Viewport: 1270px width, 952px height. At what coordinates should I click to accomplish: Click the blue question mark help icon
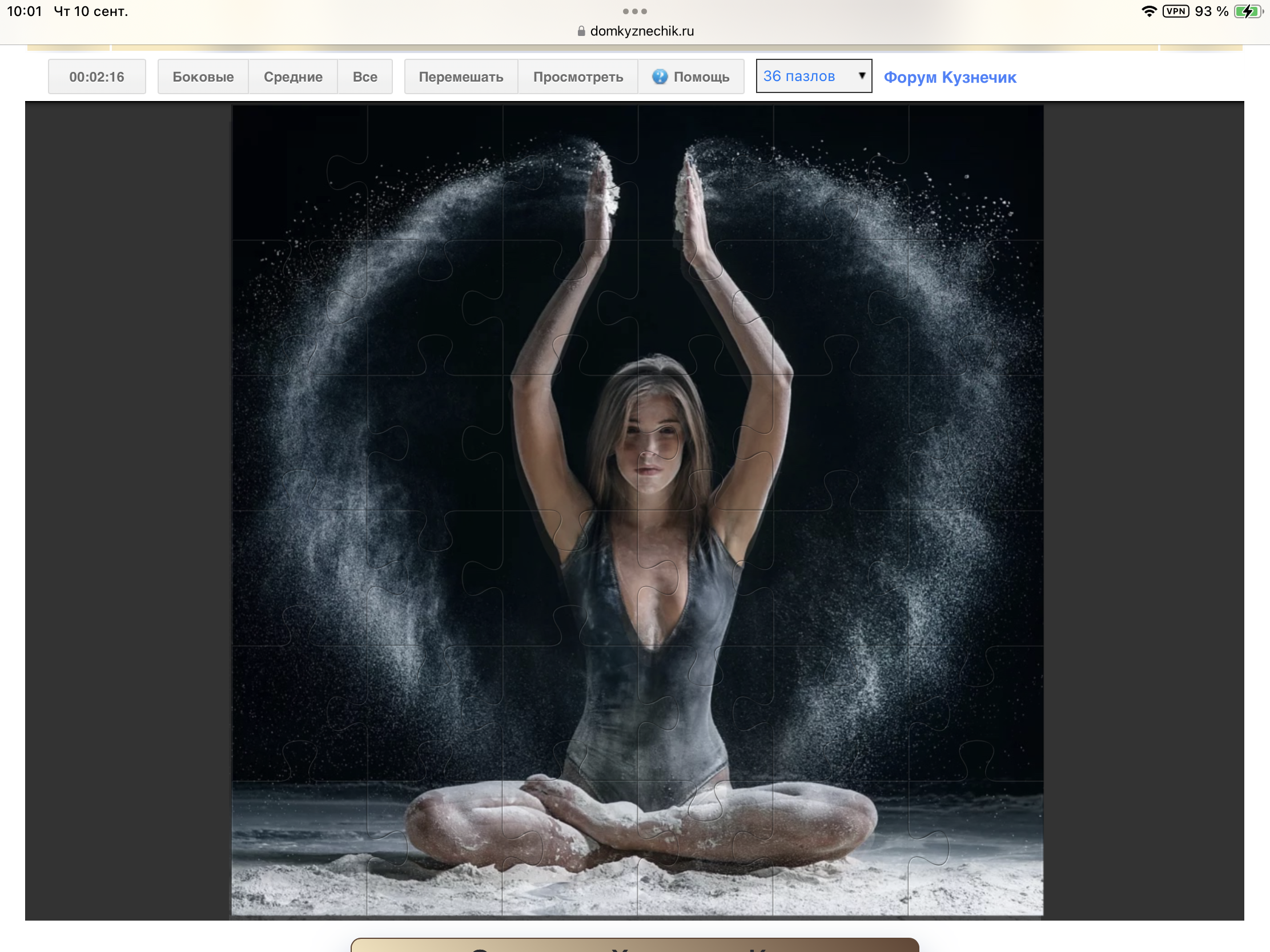tap(660, 76)
